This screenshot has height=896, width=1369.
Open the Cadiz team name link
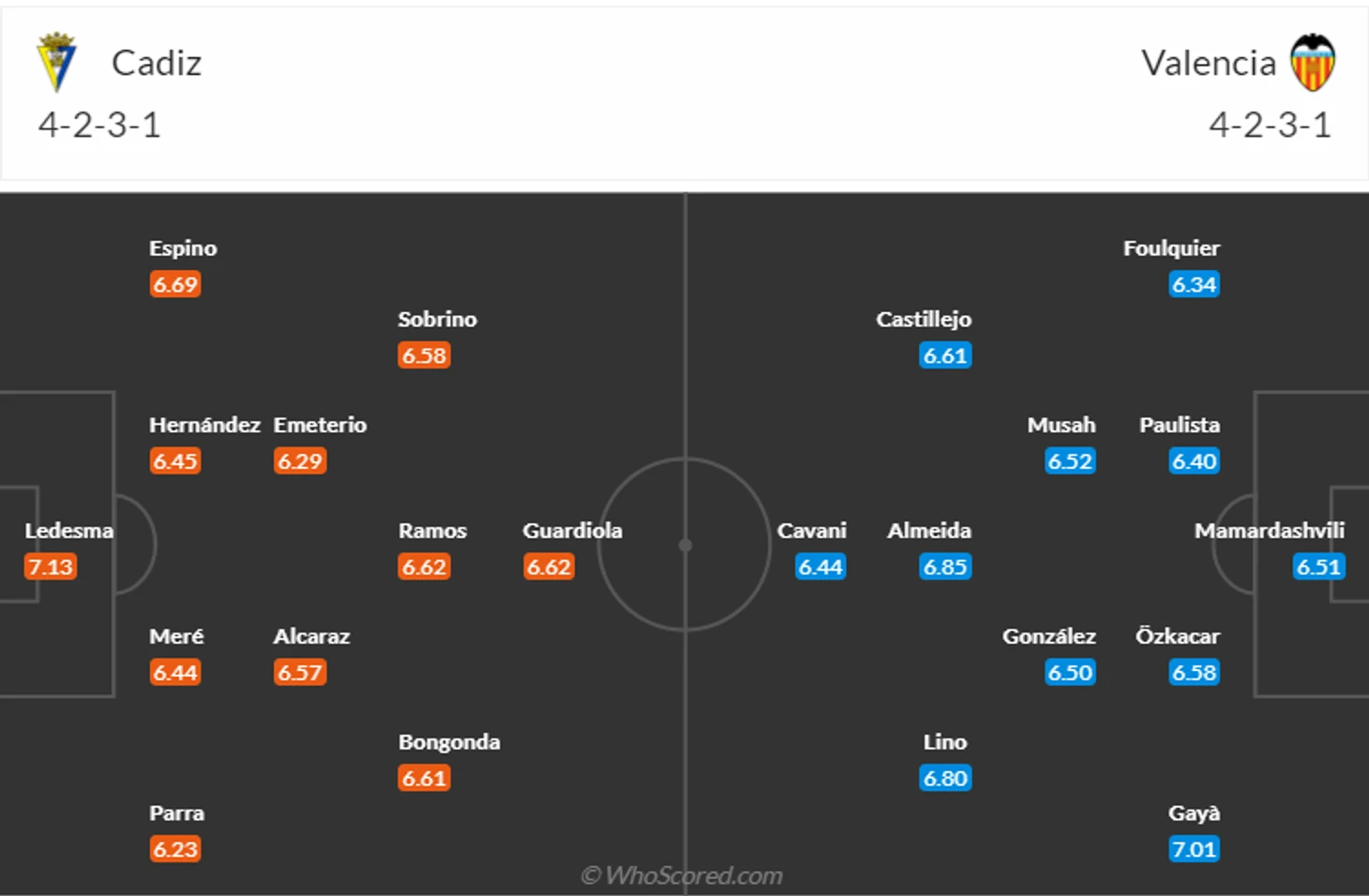pos(157,63)
